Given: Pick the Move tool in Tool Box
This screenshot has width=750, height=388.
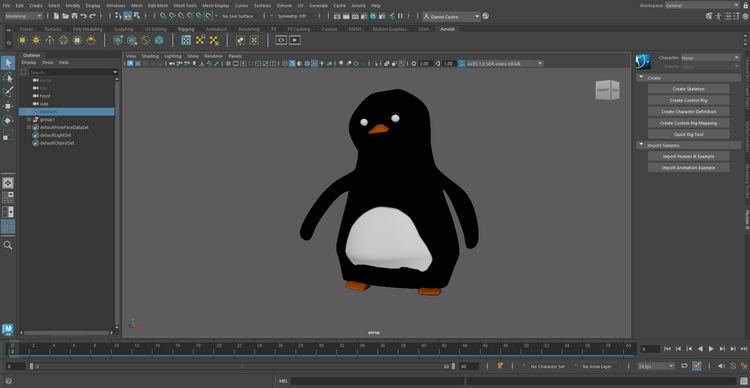Looking at the screenshot, I should [8, 106].
